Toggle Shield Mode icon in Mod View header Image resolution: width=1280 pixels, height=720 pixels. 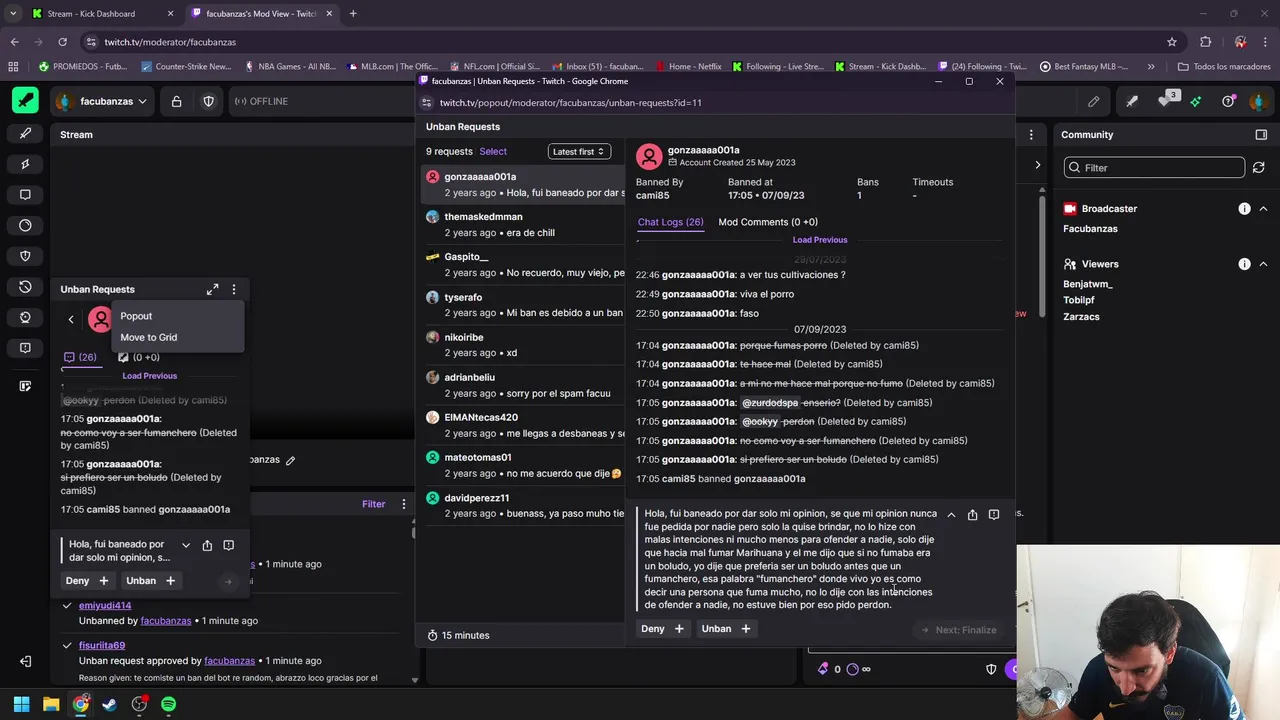208,101
